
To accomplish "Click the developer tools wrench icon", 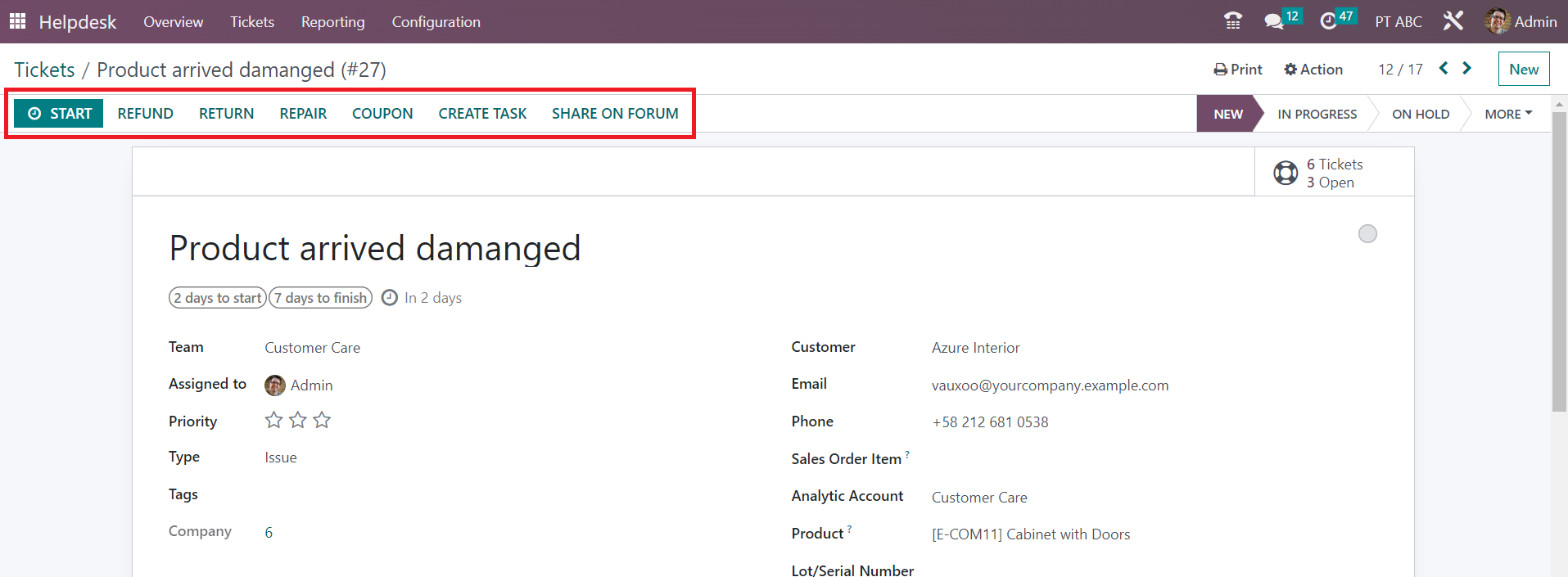I will pos(1453,21).
